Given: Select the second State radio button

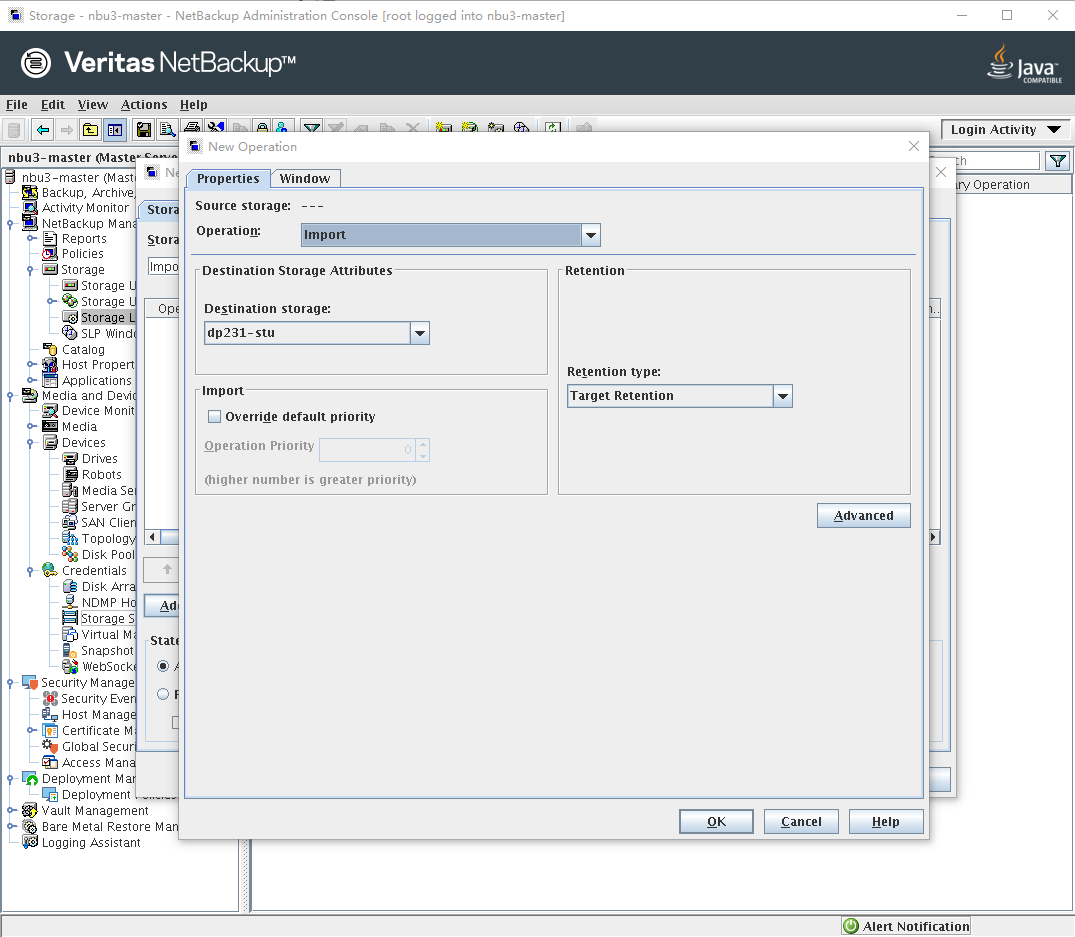Looking at the screenshot, I should (x=163, y=694).
